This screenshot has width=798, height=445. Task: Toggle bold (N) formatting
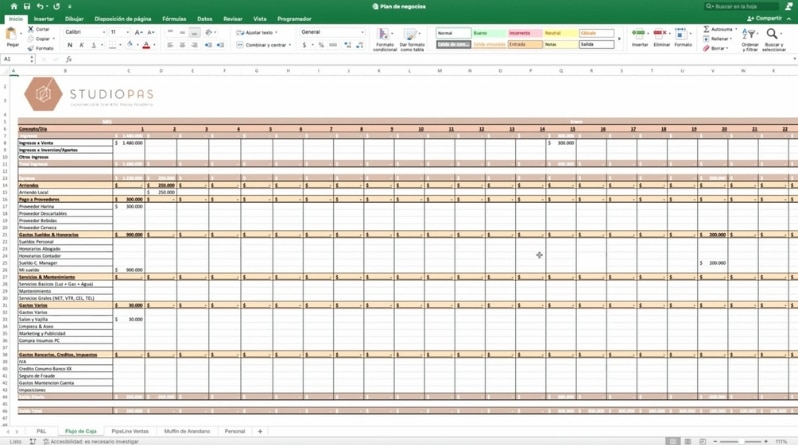pyautogui.click(x=70, y=45)
